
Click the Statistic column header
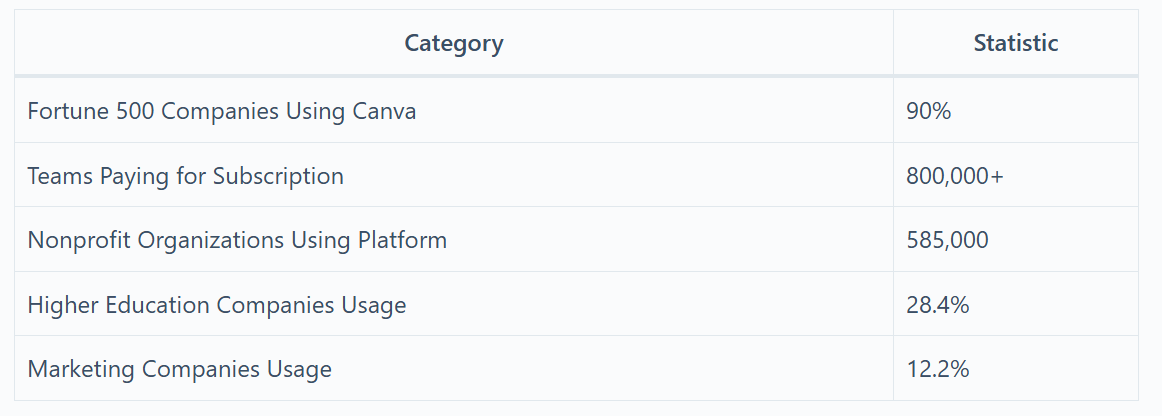[x=1015, y=43]
